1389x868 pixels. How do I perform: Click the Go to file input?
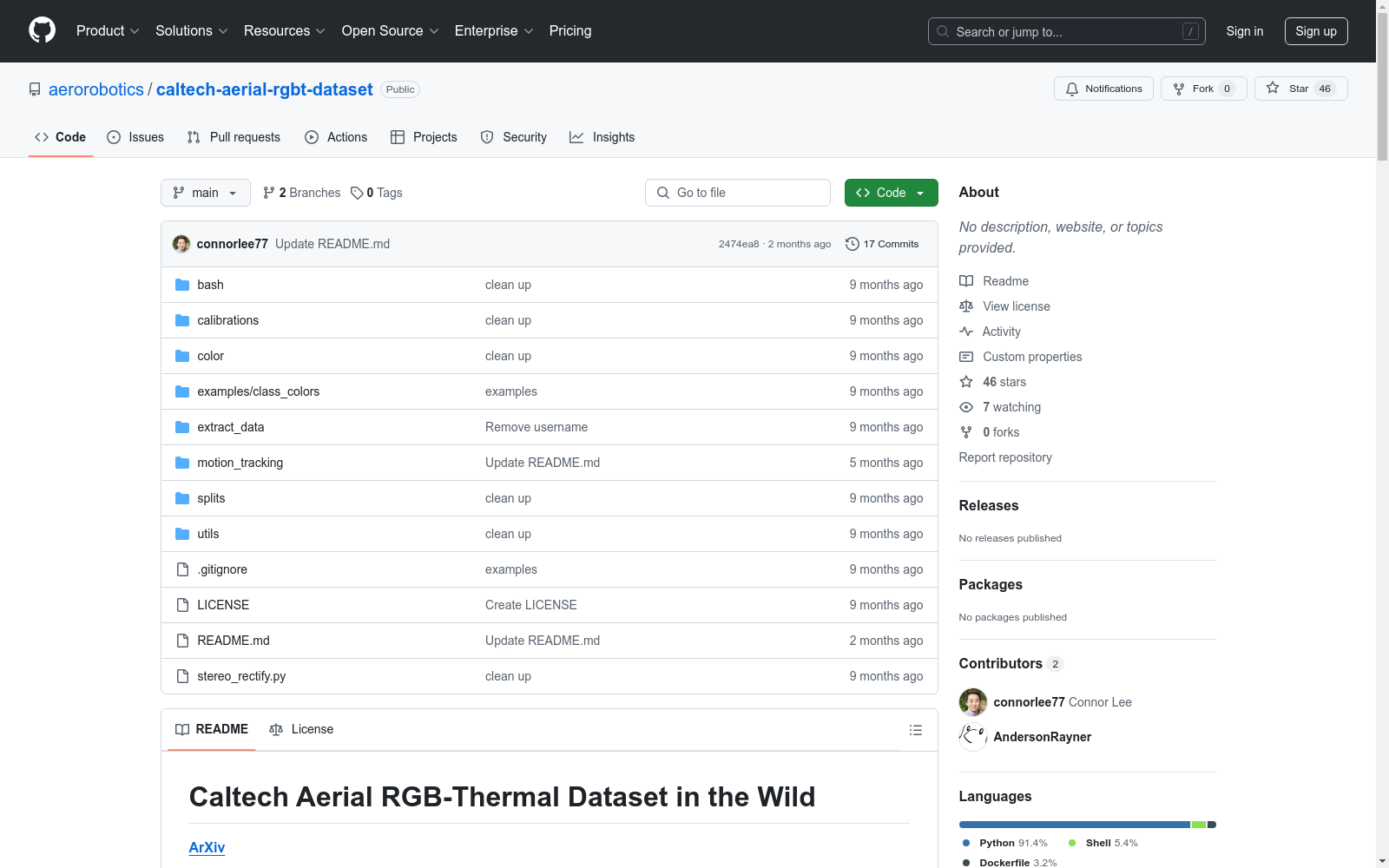pos(738,193)
